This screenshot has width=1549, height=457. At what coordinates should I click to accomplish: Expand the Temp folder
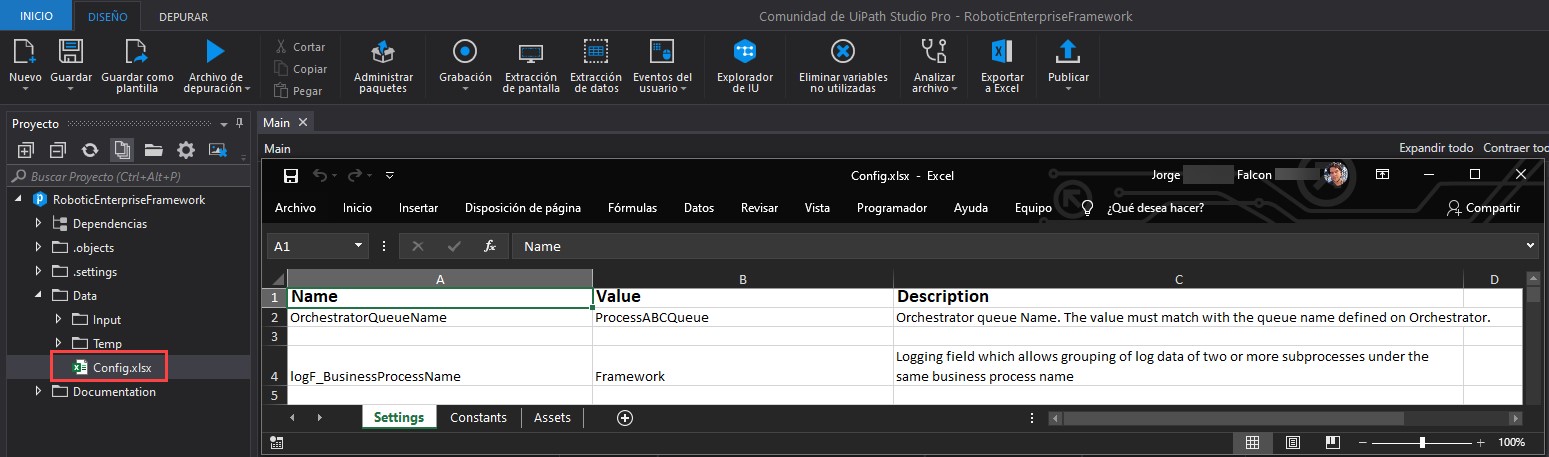tap(58, 343)
